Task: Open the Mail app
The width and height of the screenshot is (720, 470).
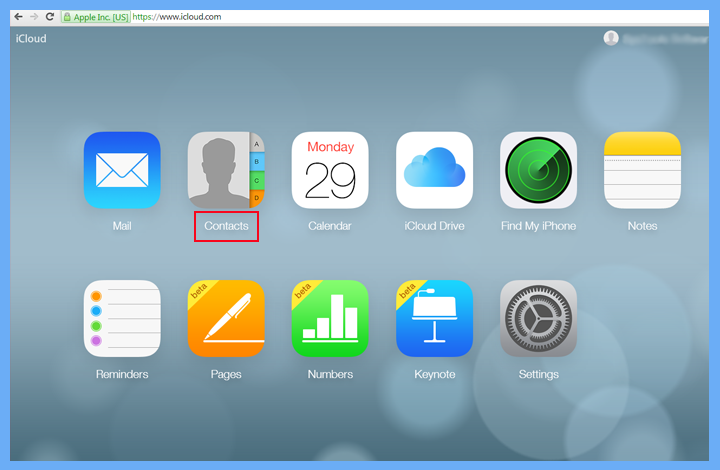Action: pyautogui.click(x=122, y=170)
